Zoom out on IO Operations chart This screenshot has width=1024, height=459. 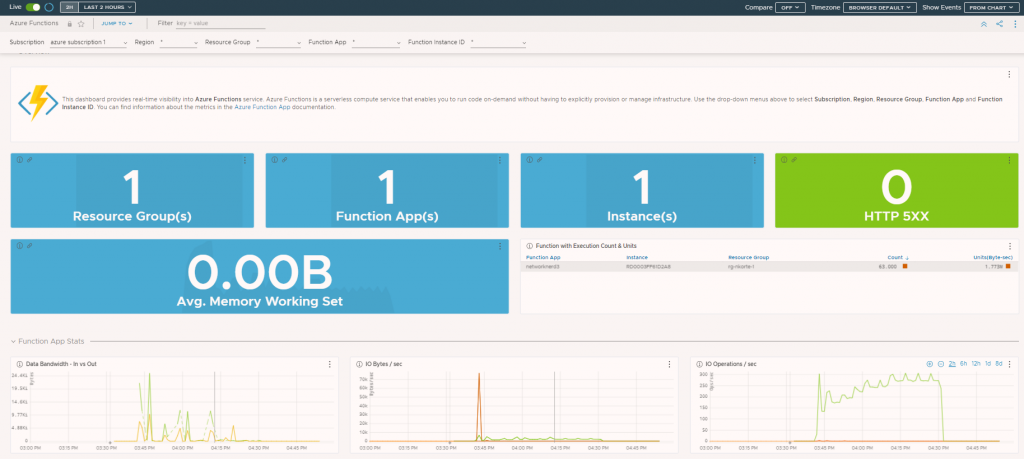pos(941,364)
